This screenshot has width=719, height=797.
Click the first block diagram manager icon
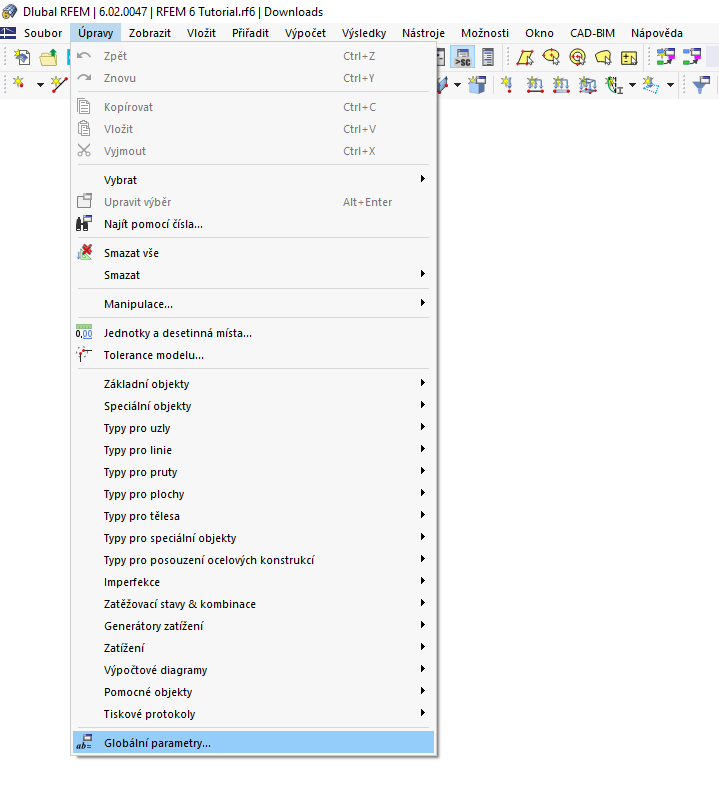tap(665, 56)
